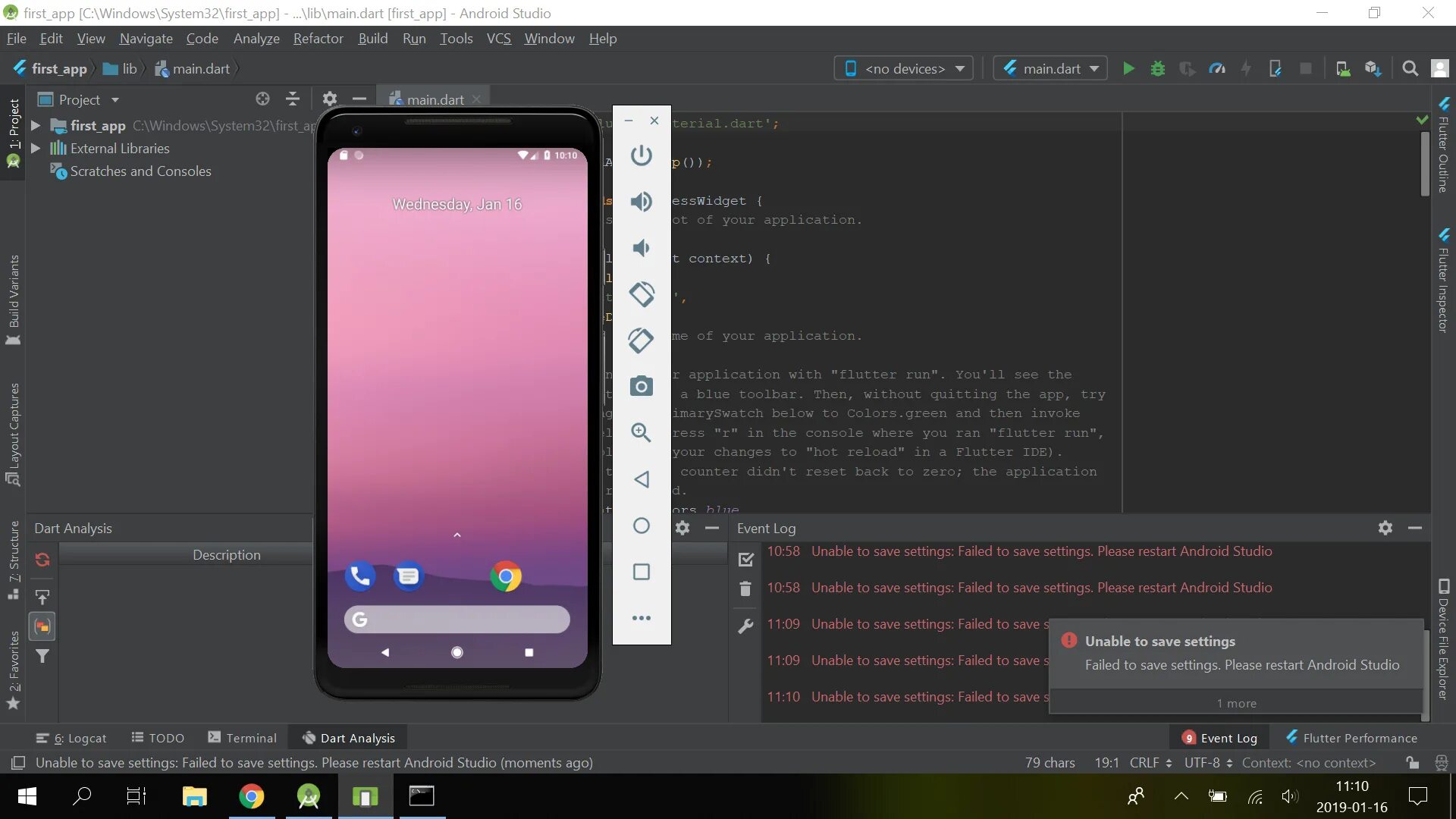This screenshot has height=819, width=1456.
Task: Click the Flutter Performance button
Action: [1351, 738]
